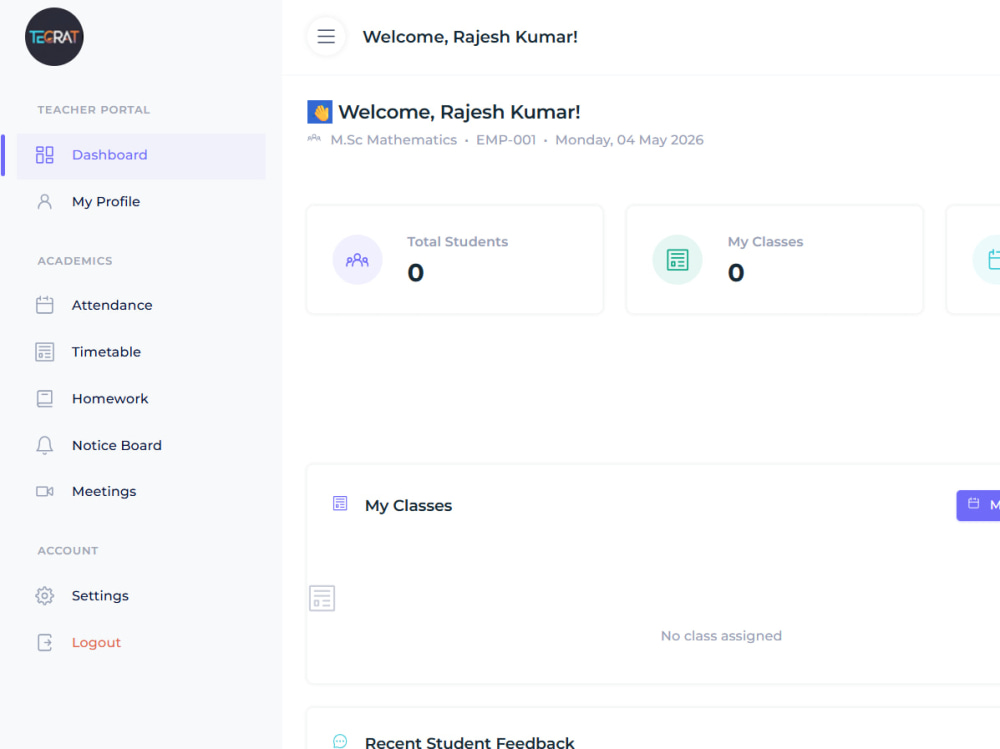Viewport: 1000px width, 749px height.
Task: Click the Attendance calendar icon
Action: coord(45,305)
